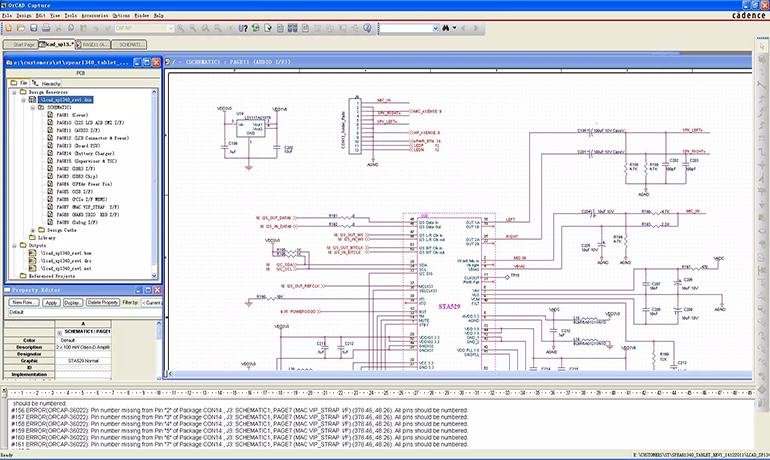Click the Paste toolbar icon
Viewport: 770px width, 460px height.
pyautogui.click(x=83, y=28)
